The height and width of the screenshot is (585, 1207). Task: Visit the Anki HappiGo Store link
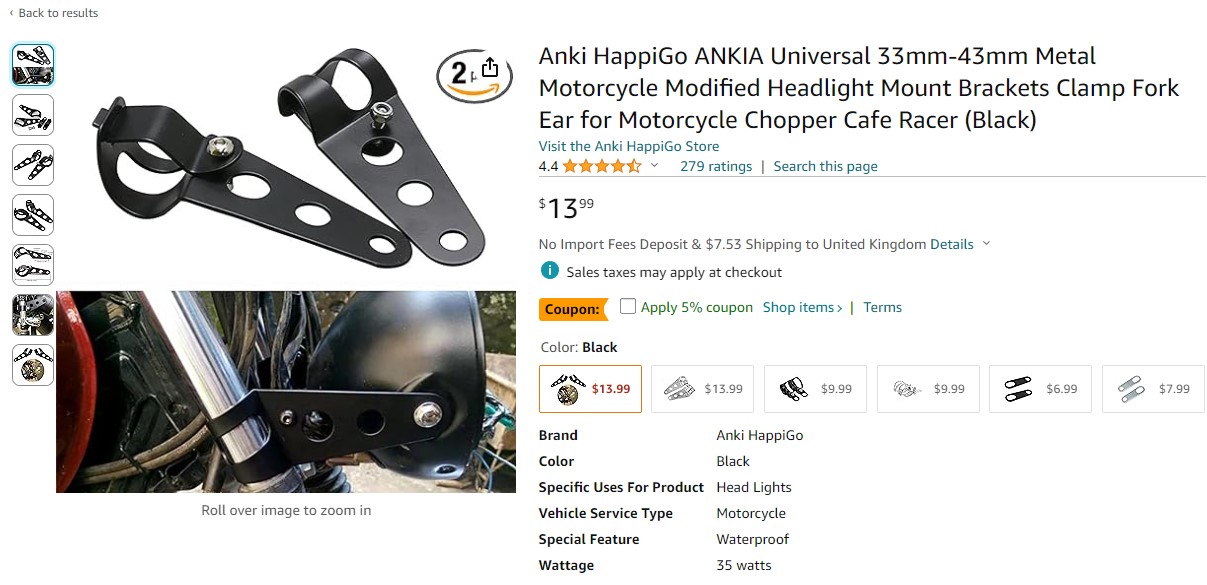click(629, 146)
